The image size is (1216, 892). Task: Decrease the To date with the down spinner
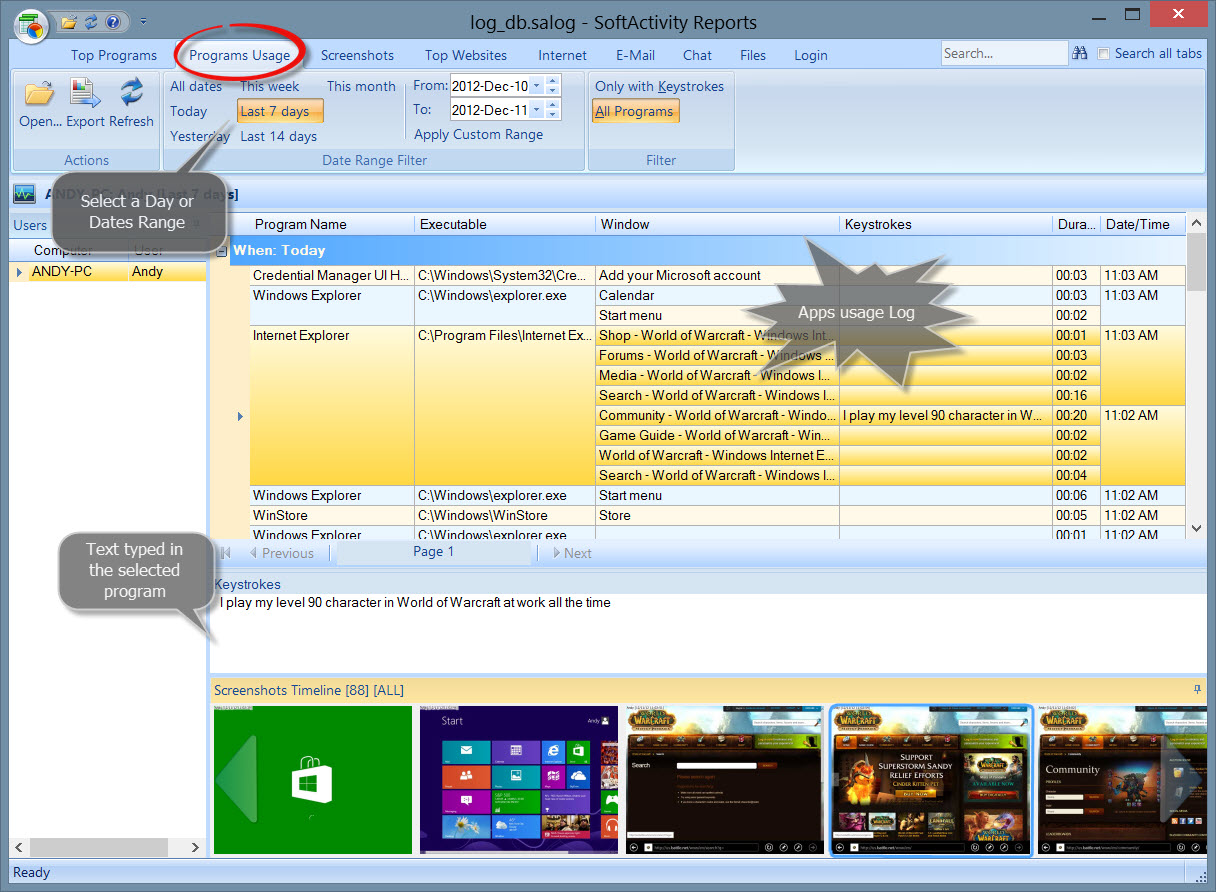[x=553, y=115]
